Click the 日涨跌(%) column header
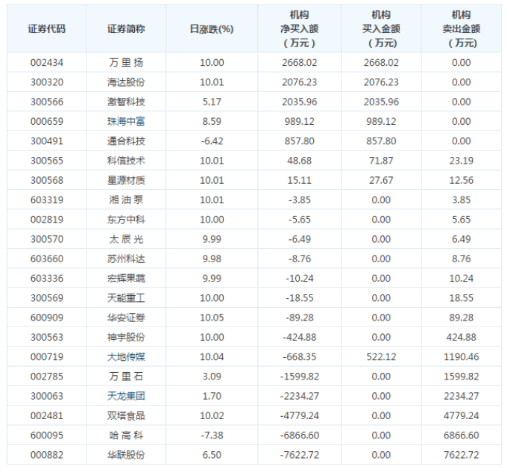The height and width of the screenshot is (472, 508). pyautogui.click(x=212, y=29)
